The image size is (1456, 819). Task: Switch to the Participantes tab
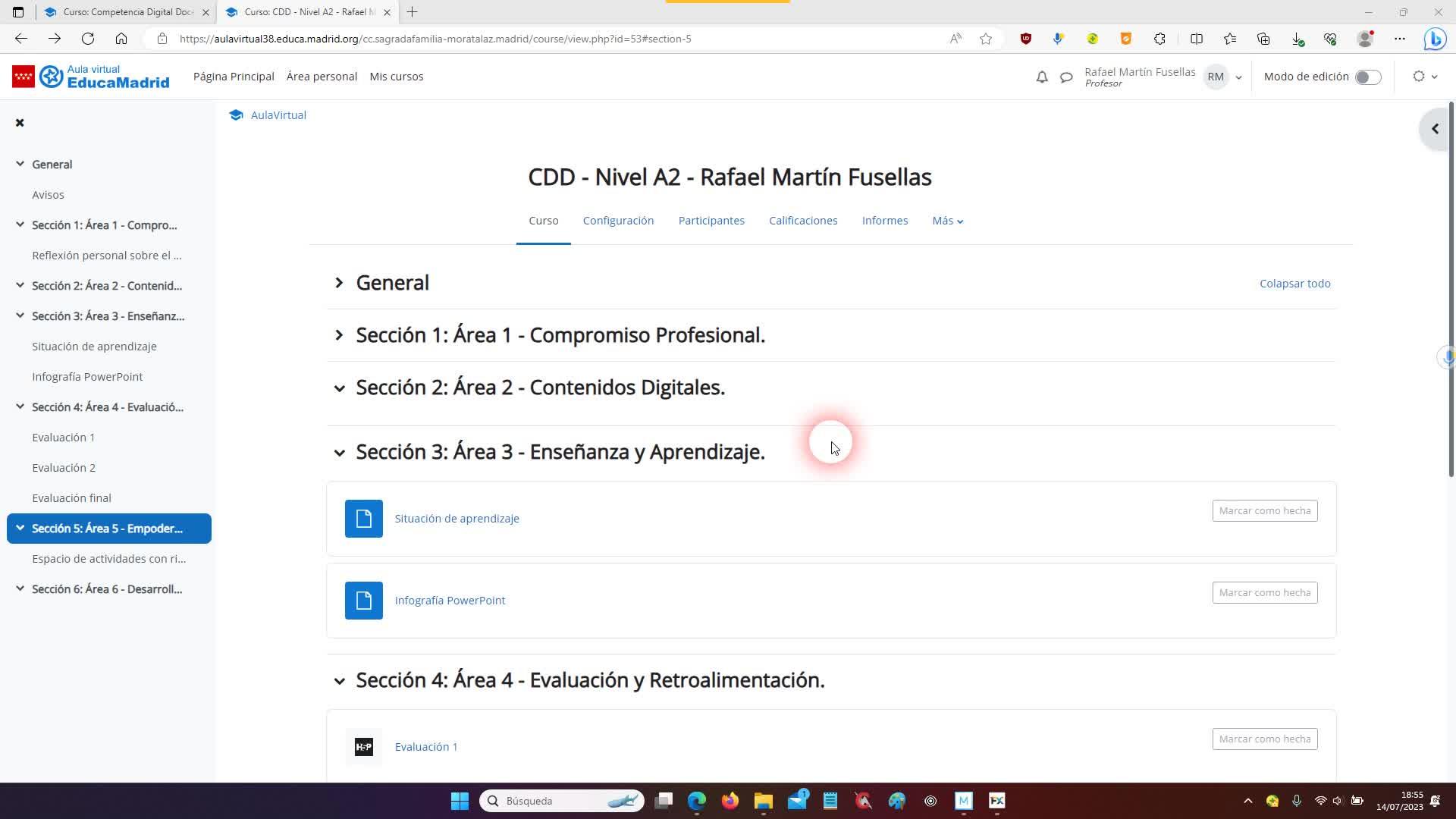[x=711, y=221]
